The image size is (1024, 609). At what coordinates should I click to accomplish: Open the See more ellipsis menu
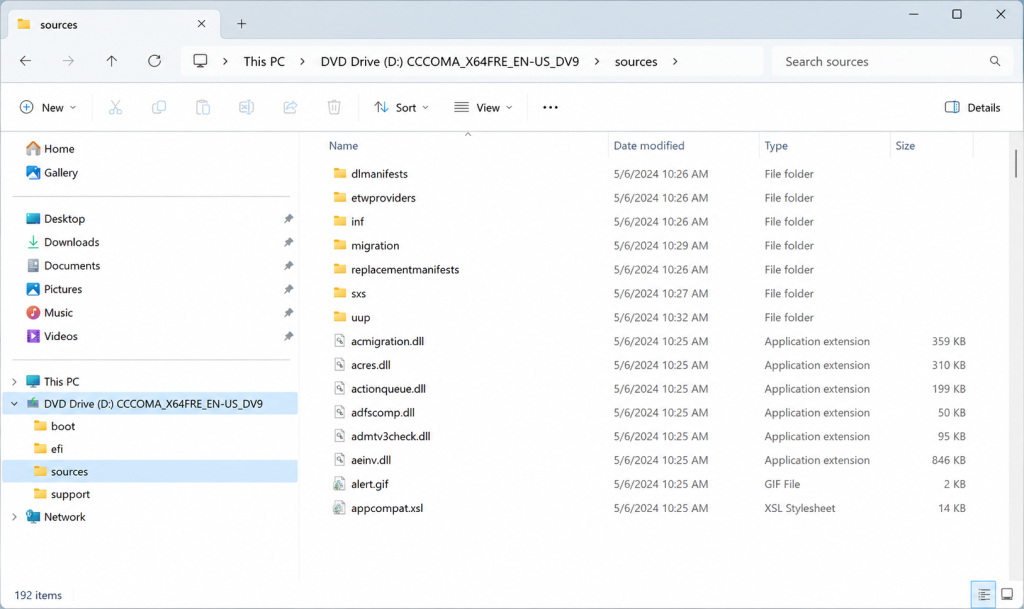tap(551, 108)
